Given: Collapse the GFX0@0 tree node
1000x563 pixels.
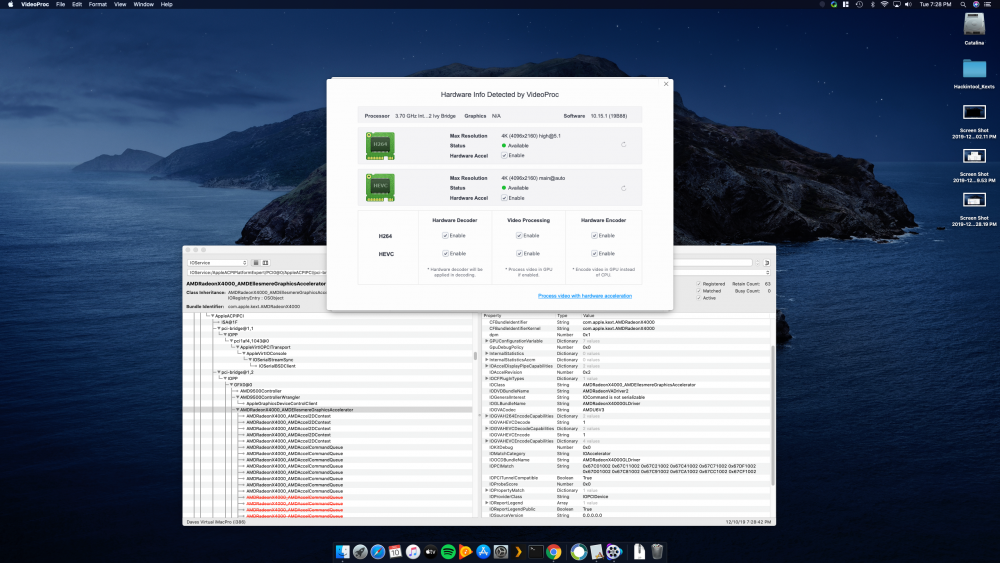Looking at the screenshot, I should pos(232,384).
